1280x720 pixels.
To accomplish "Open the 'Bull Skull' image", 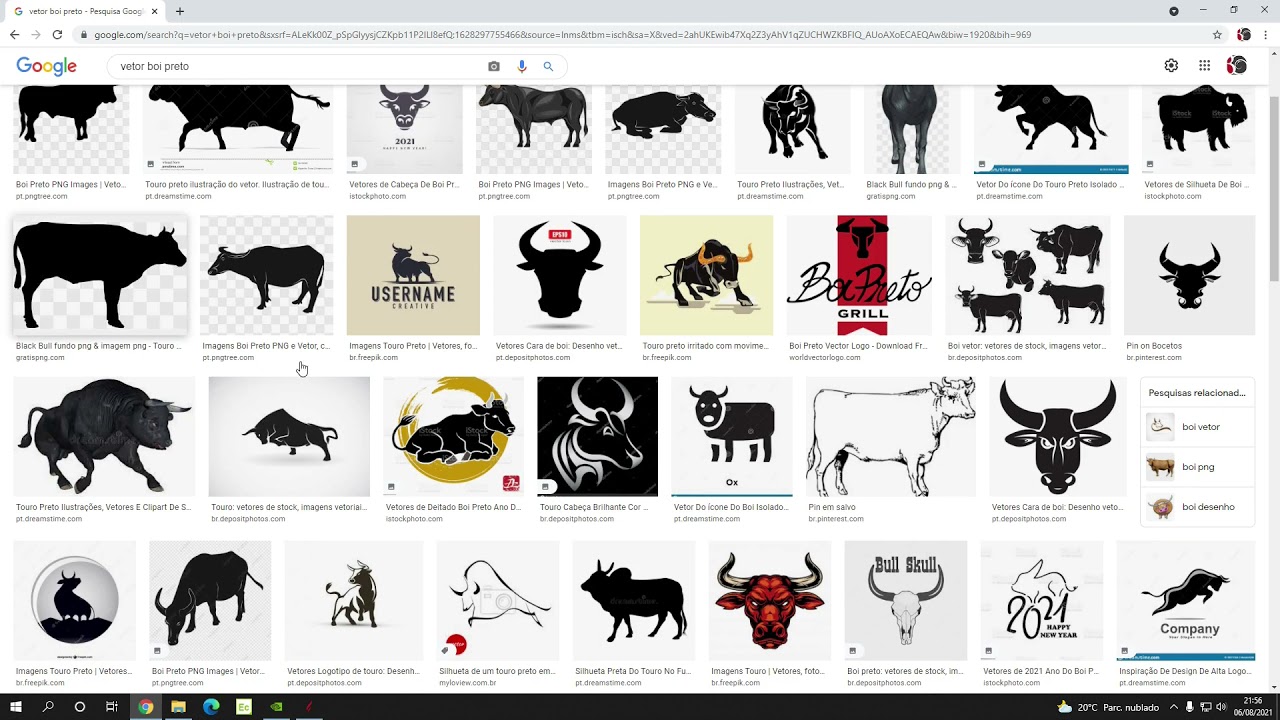I will pos(906,601).
